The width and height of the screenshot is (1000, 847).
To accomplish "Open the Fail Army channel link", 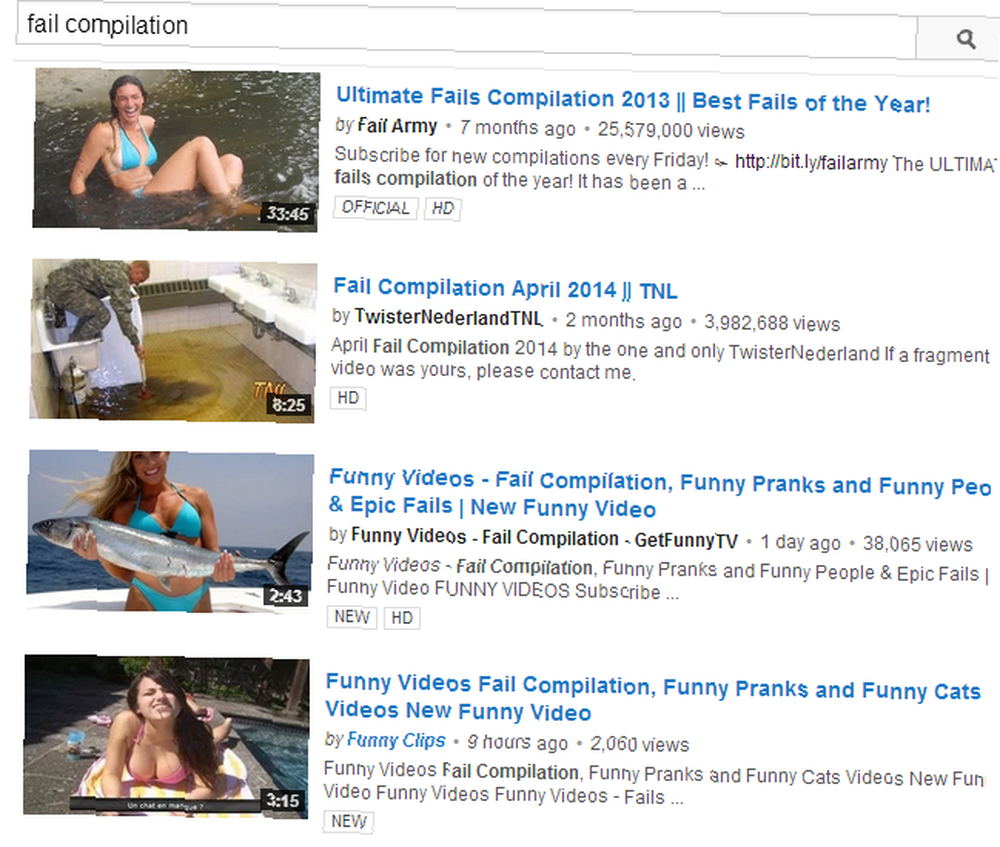I will [397, 126].
